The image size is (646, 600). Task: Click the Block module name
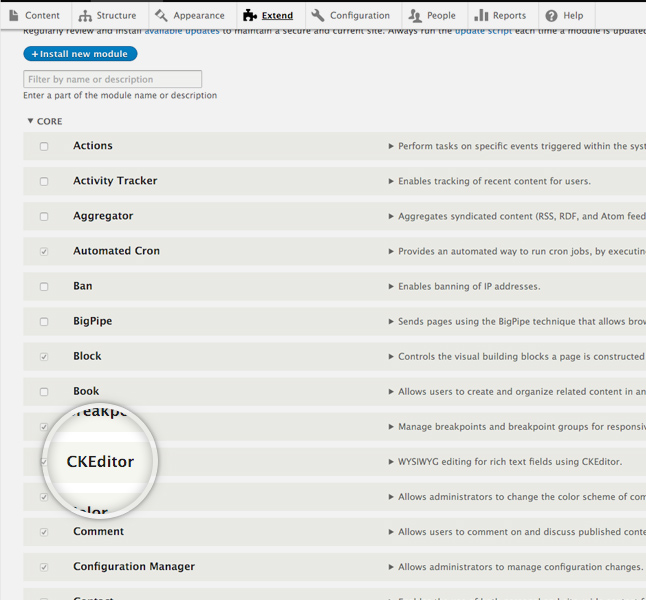click(x=87, y=356)
